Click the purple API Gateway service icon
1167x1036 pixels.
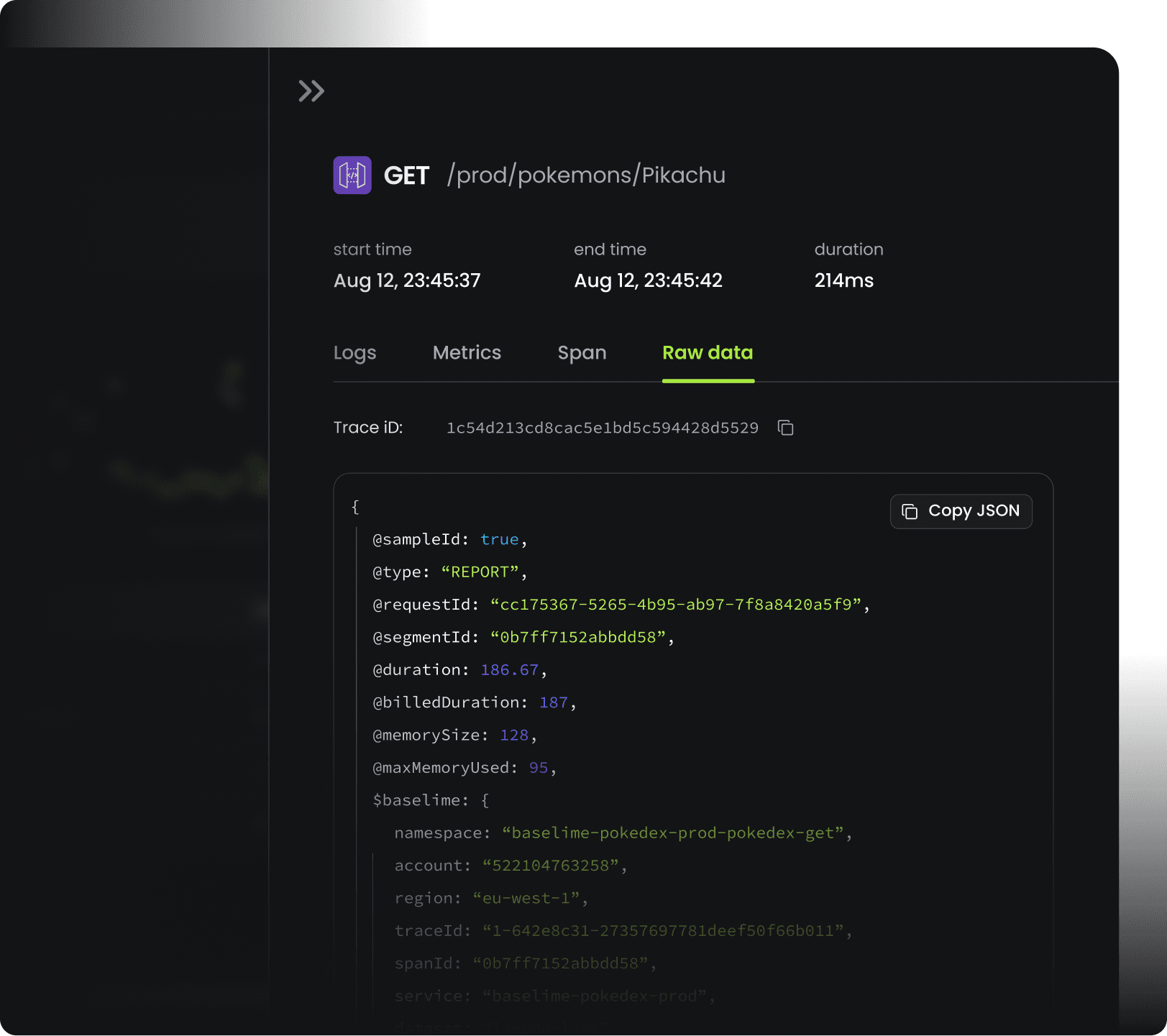coord(352,175)
